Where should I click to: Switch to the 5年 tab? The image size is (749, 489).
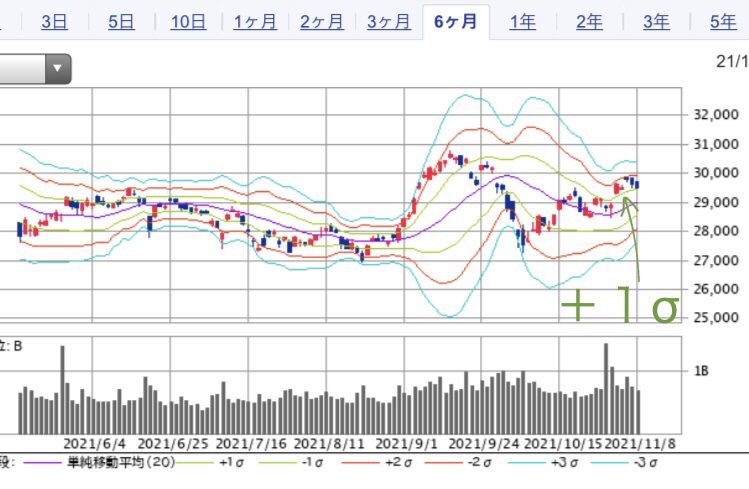pyautogui.click(x=722, y=22)
